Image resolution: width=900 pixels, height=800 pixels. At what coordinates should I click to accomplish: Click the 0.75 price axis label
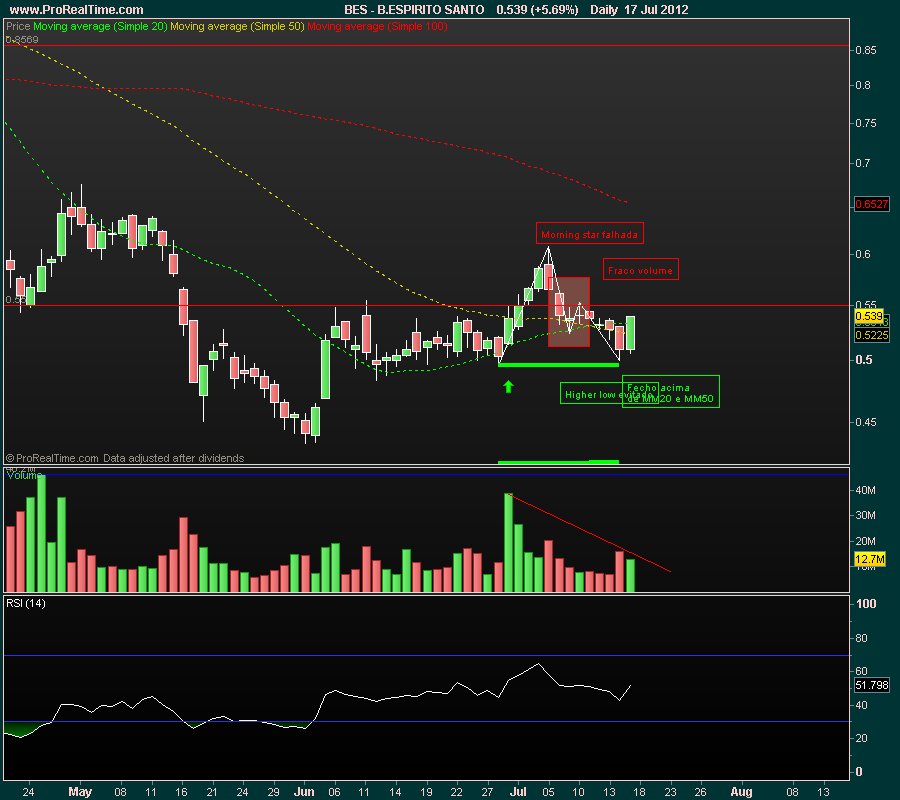[x=866, y=123]
